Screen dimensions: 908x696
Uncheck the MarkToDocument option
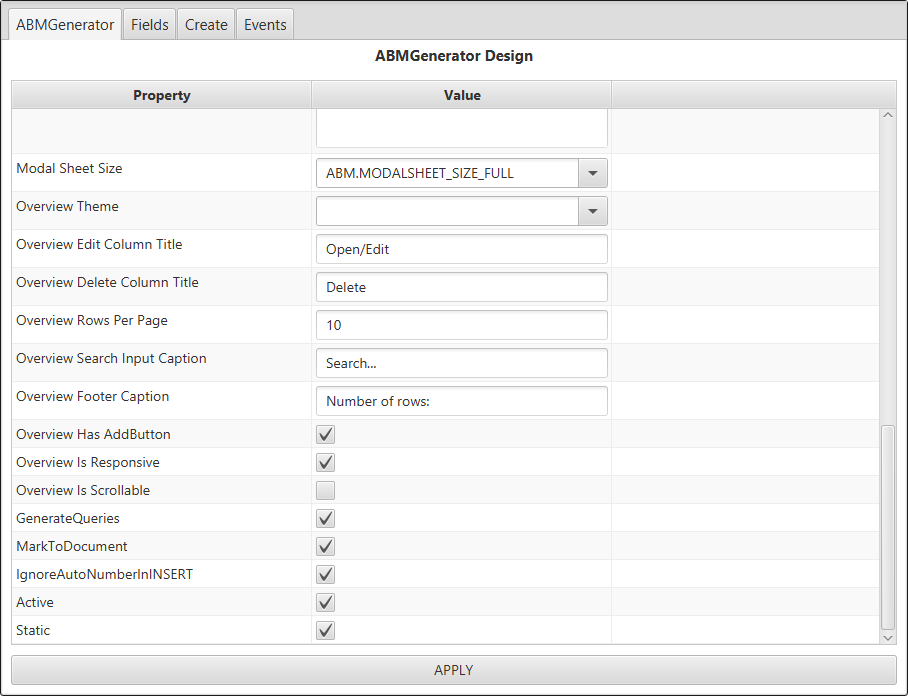pos(325,547)
